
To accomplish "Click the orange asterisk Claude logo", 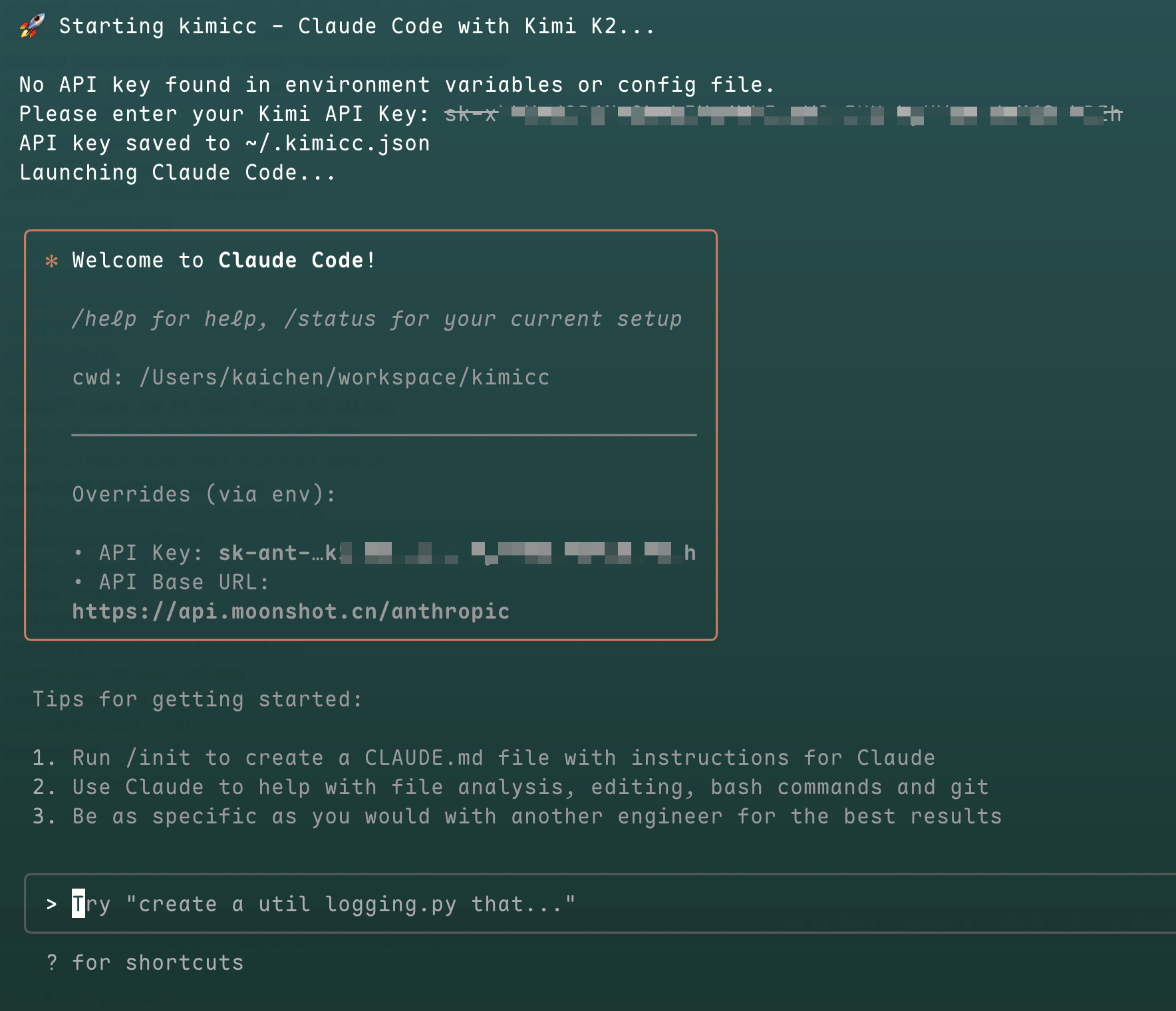I will click(51, 261).
